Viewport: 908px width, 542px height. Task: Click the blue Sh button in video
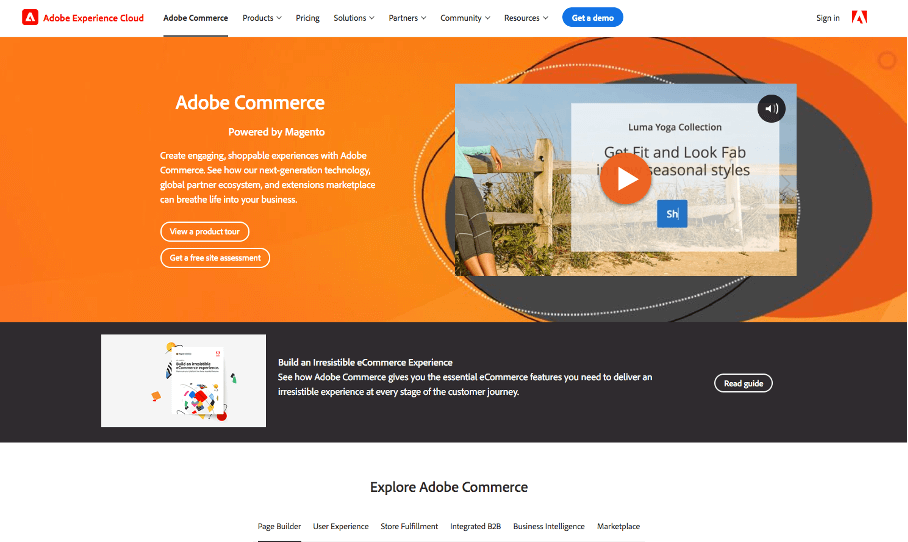pyautogui.click(x=672, y=214)
